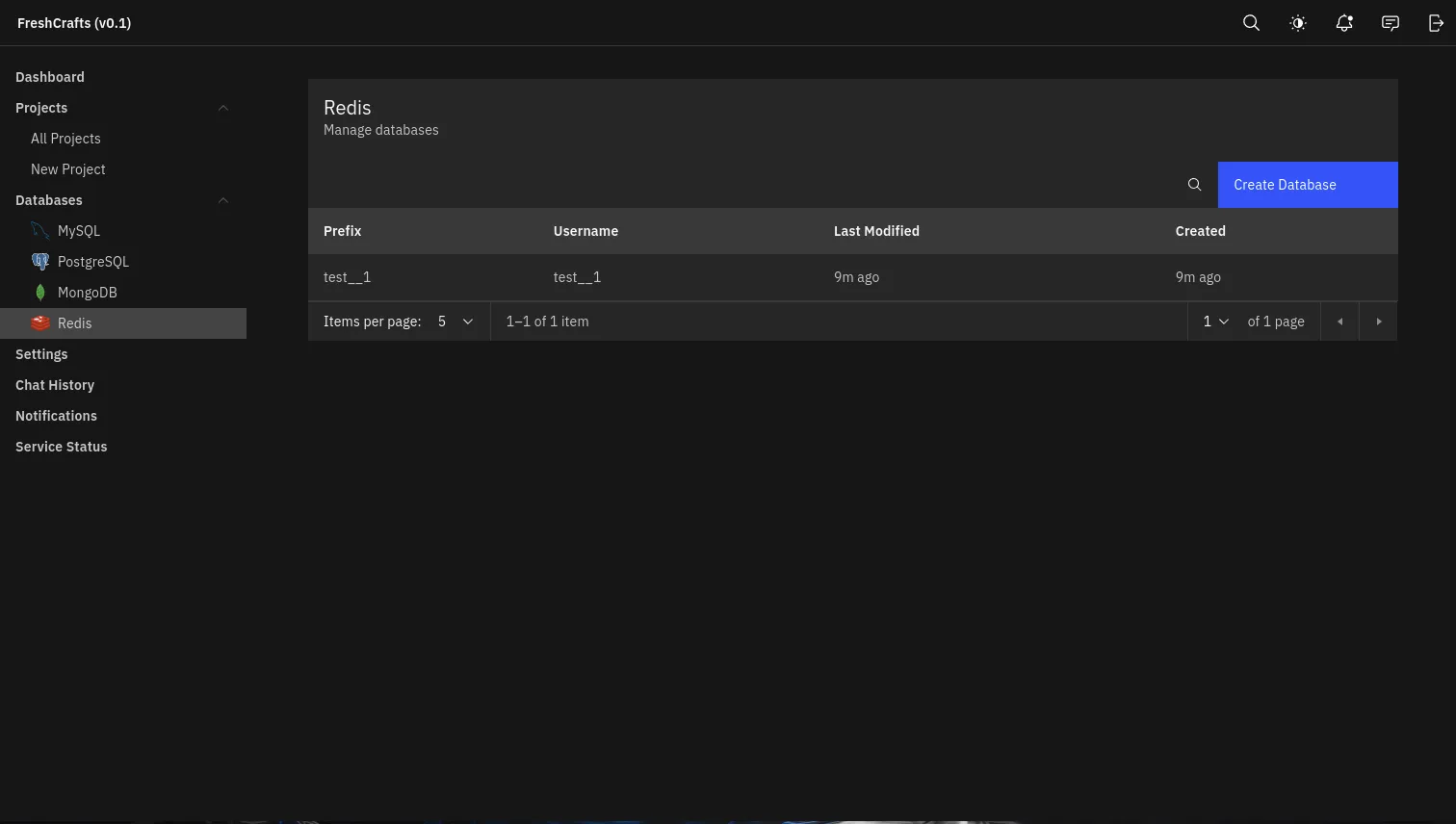Image resolution: width=1456 pixels, height=824 pixels.
Task: Open the Items per page dropdown
Action: click(455, 322)
